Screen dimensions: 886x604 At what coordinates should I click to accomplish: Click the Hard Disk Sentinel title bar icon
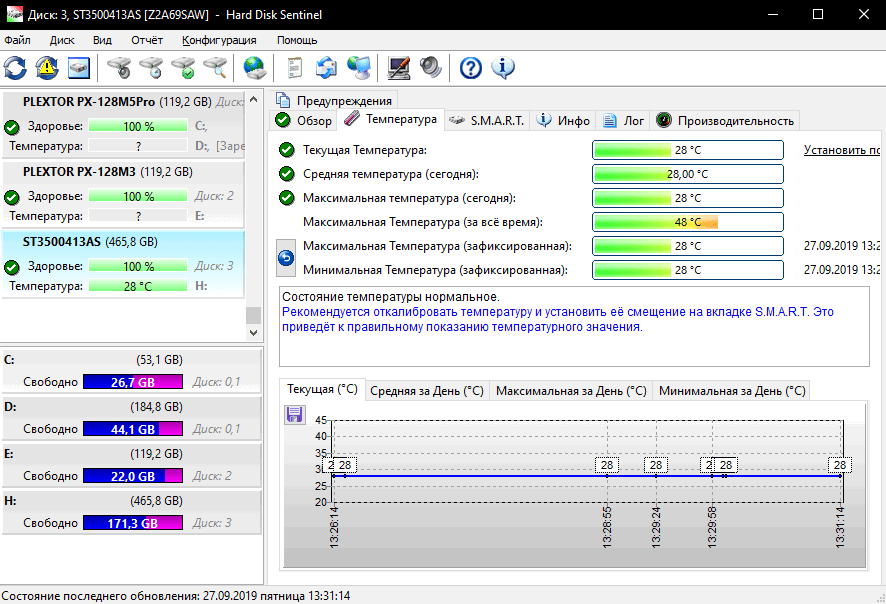coord(14,14)
